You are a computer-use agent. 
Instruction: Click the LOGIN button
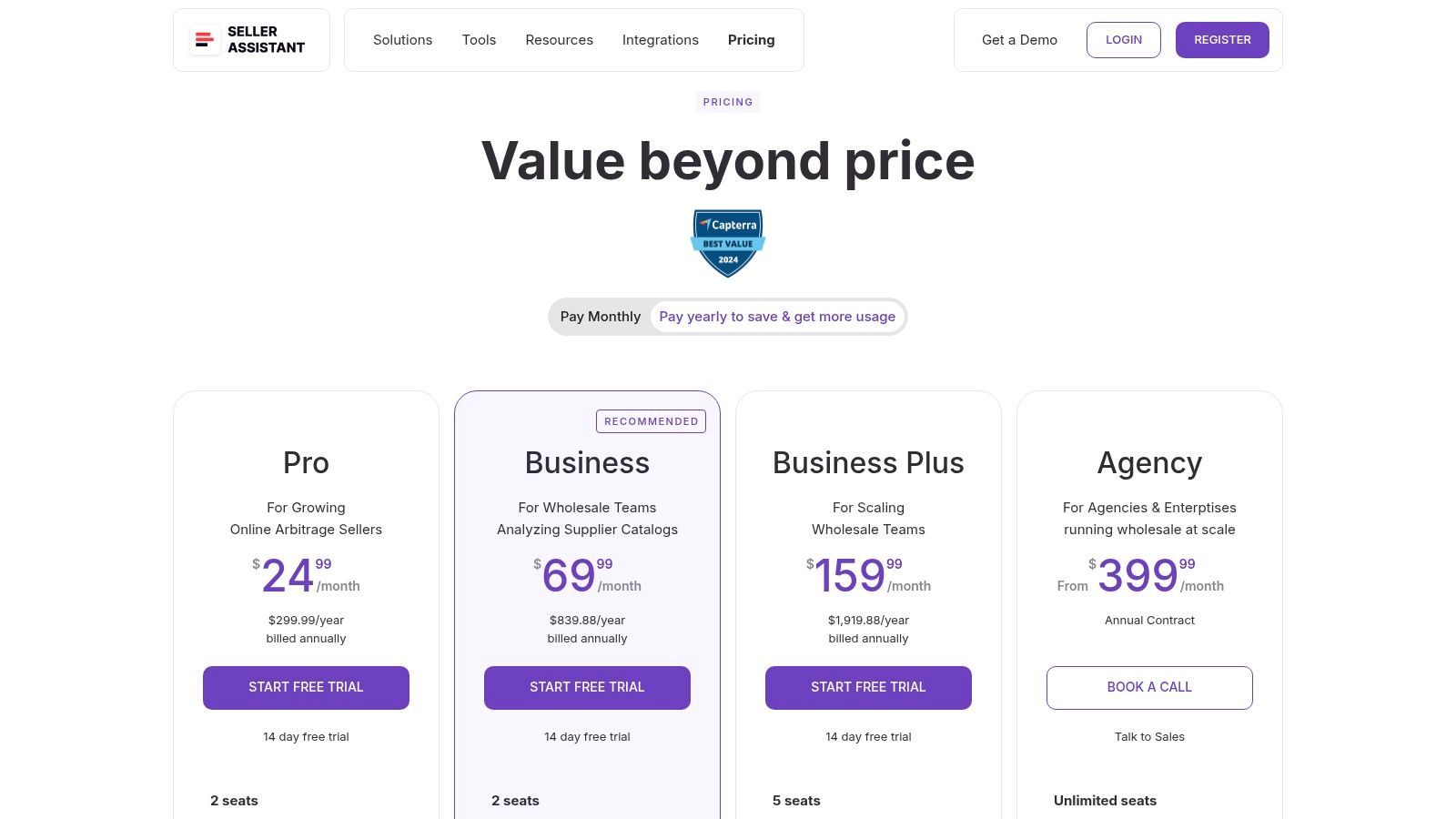(1124, 40)
